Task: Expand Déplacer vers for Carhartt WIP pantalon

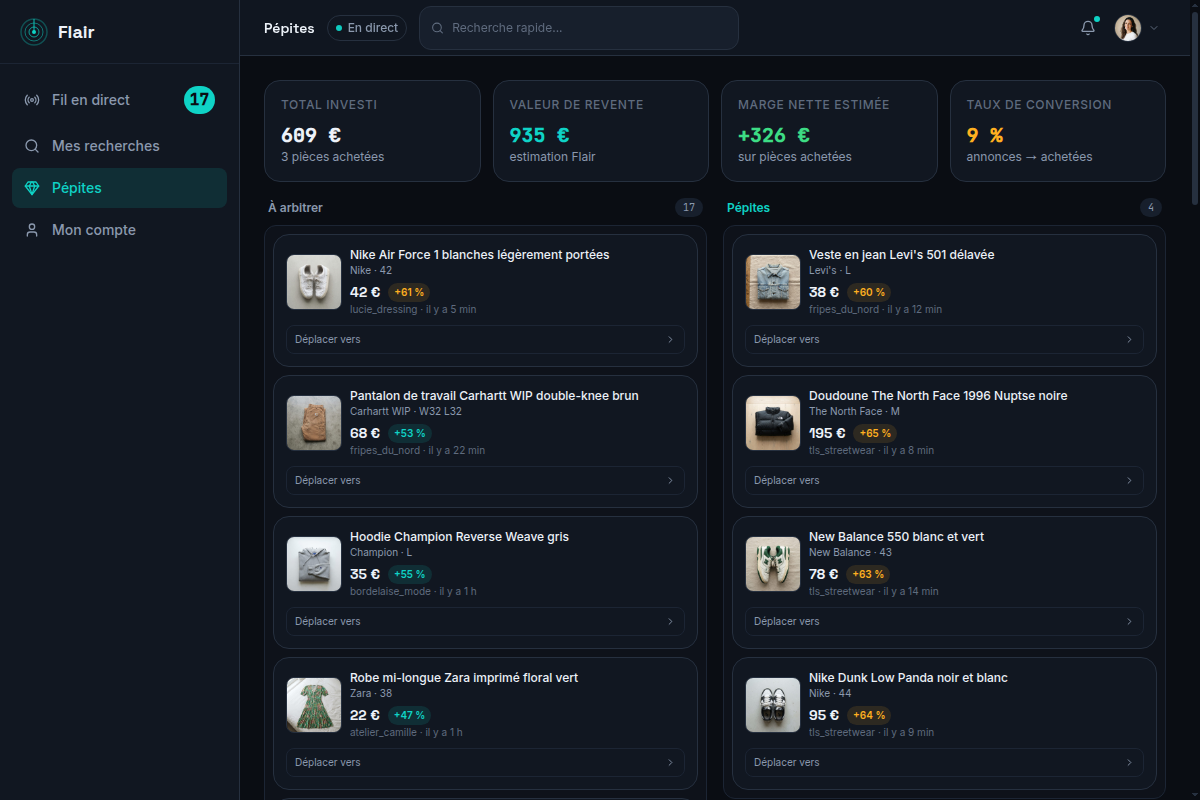Action: pyautogui.click(x=485, y=480)
